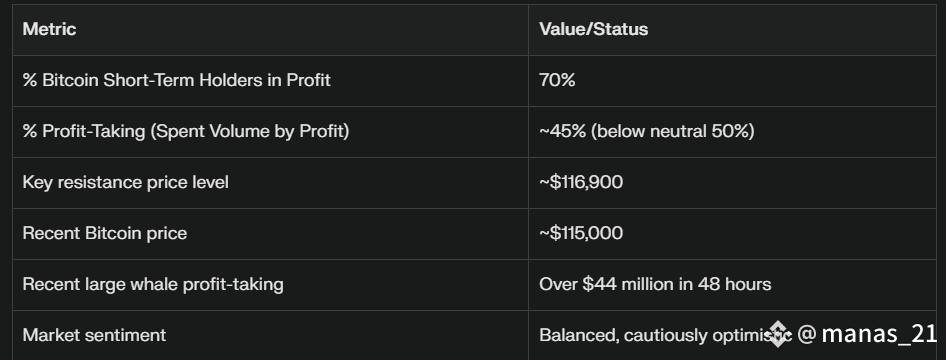Select the 'Market sentiment' row label
946x360 pixels.
coord(94,335)
